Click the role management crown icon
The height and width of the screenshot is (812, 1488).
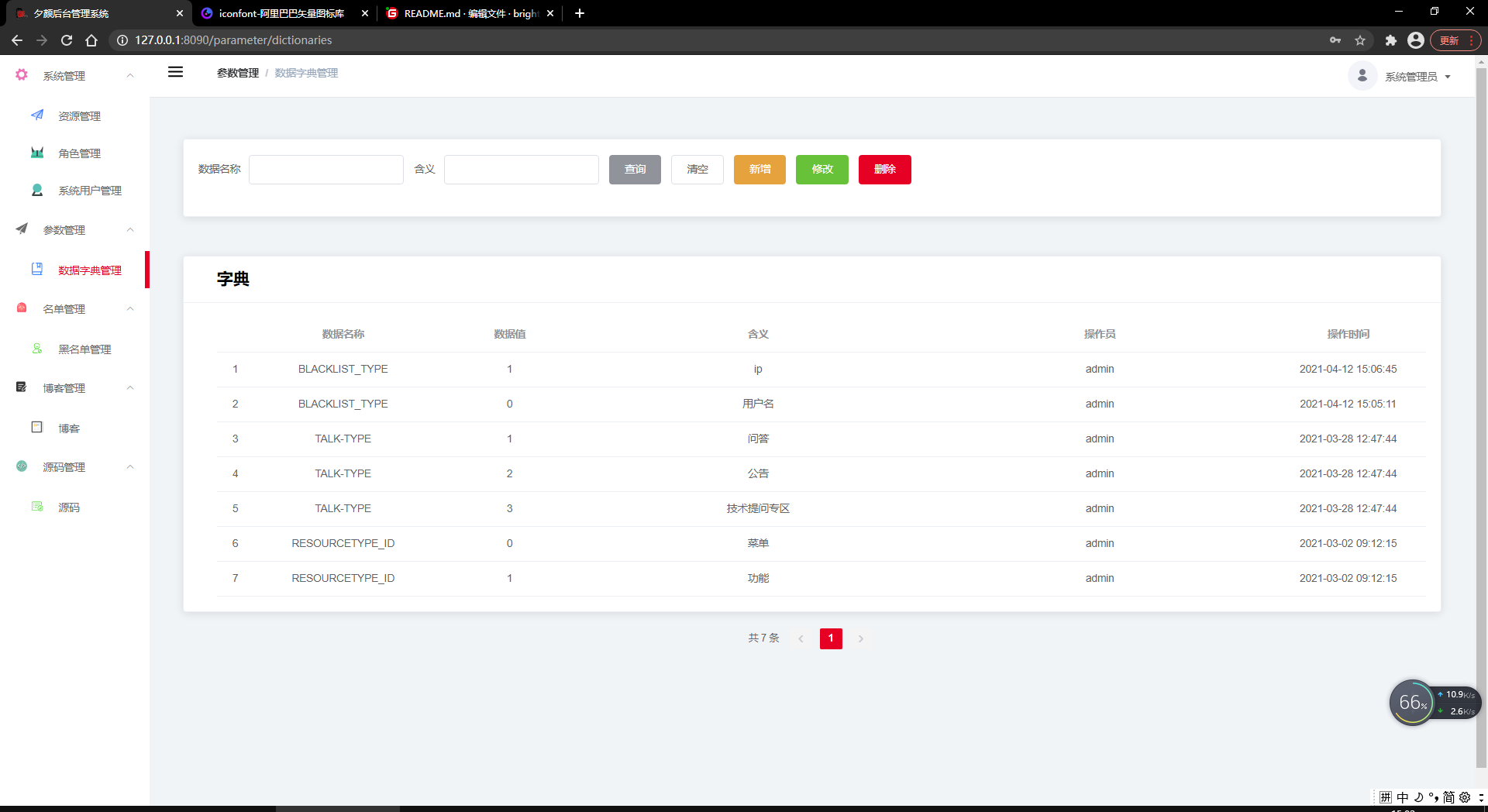(37, 153)
